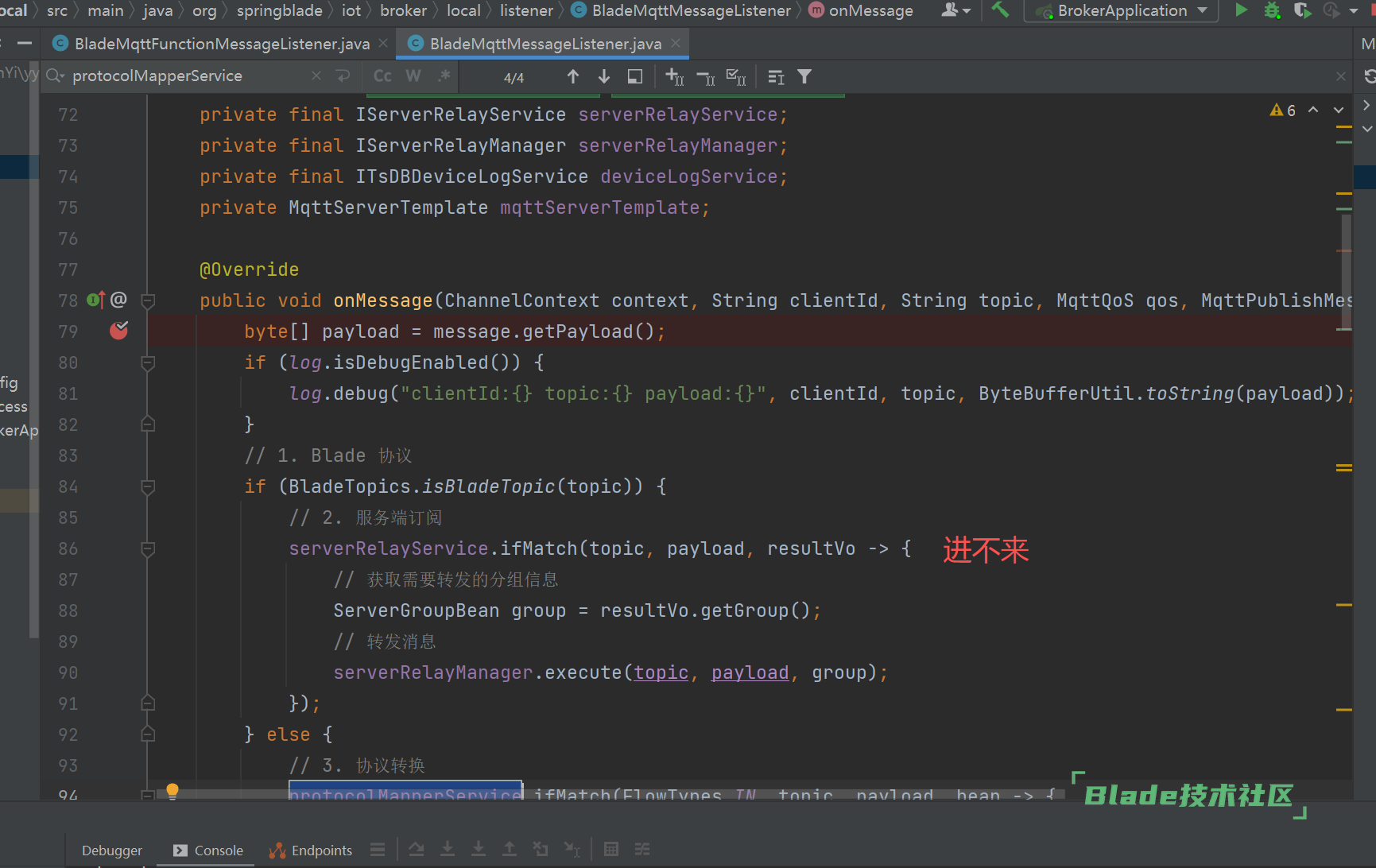Screen dimensions: 1376x868
Task: Start debugging with the bug icon
Action: tap(1272, 10)
